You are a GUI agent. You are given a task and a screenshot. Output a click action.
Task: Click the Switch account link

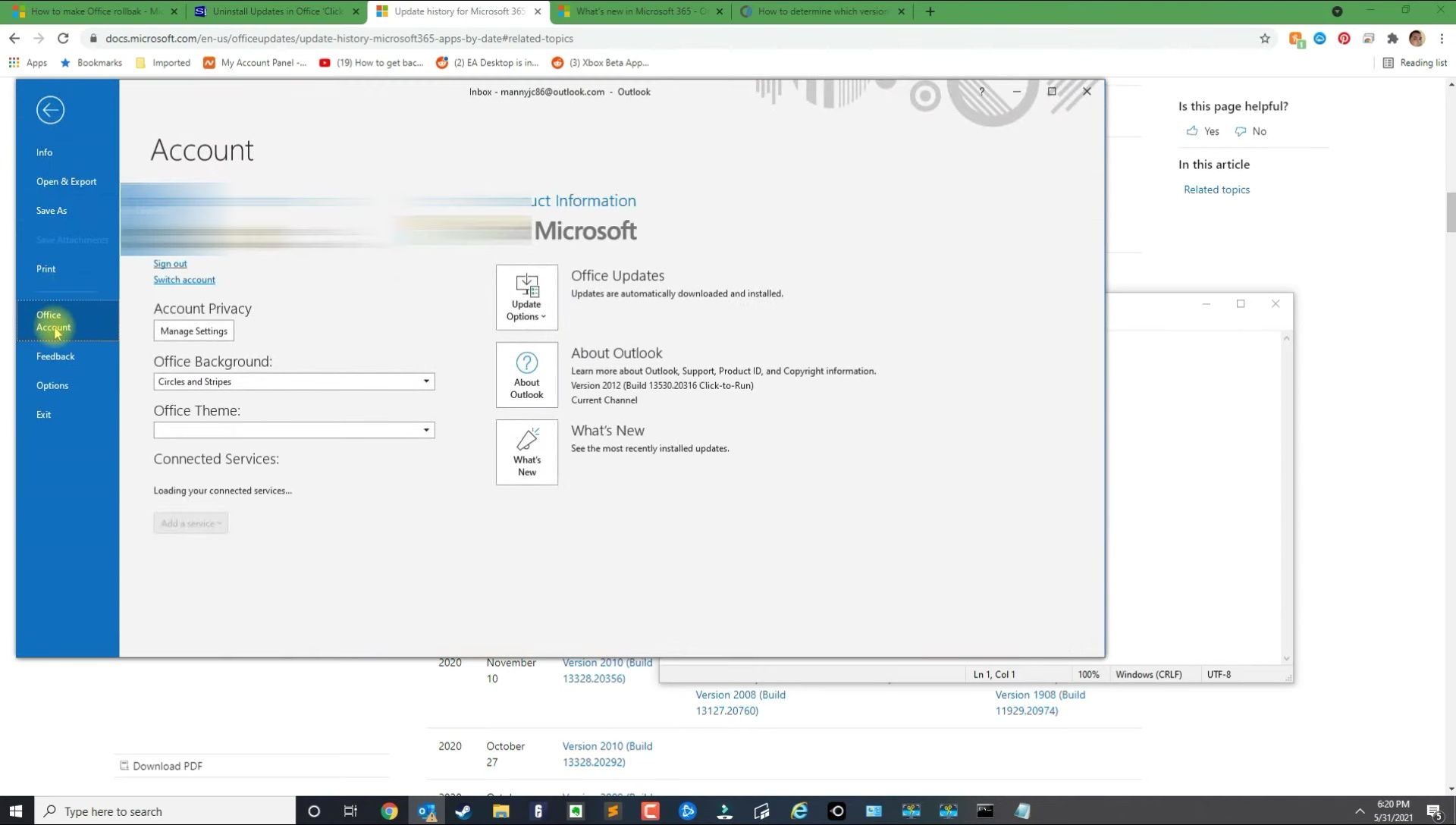click(184, 280)
